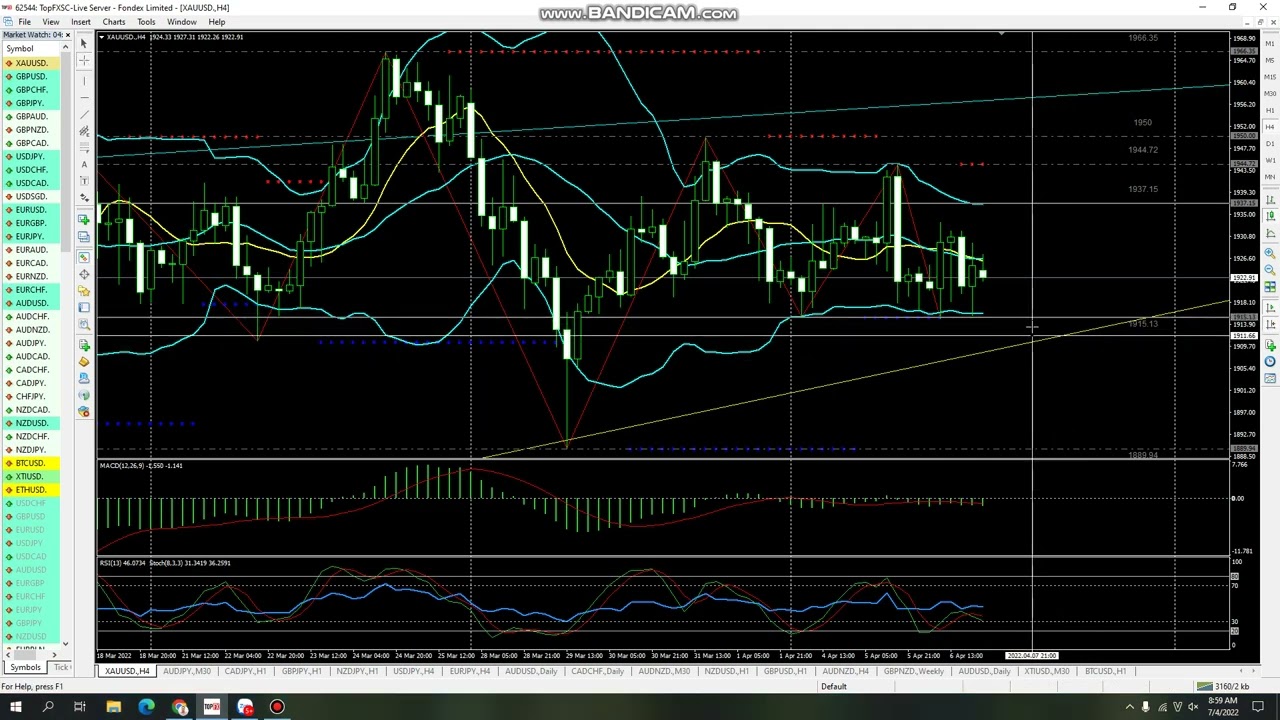Open Windows Start menu
The image size is (1280, 720).
15,708
